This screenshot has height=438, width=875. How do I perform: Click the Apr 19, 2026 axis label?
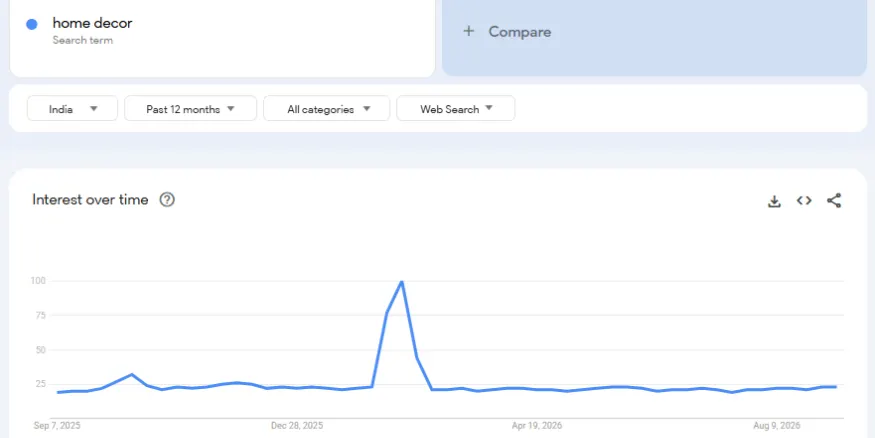pos(537,426)
